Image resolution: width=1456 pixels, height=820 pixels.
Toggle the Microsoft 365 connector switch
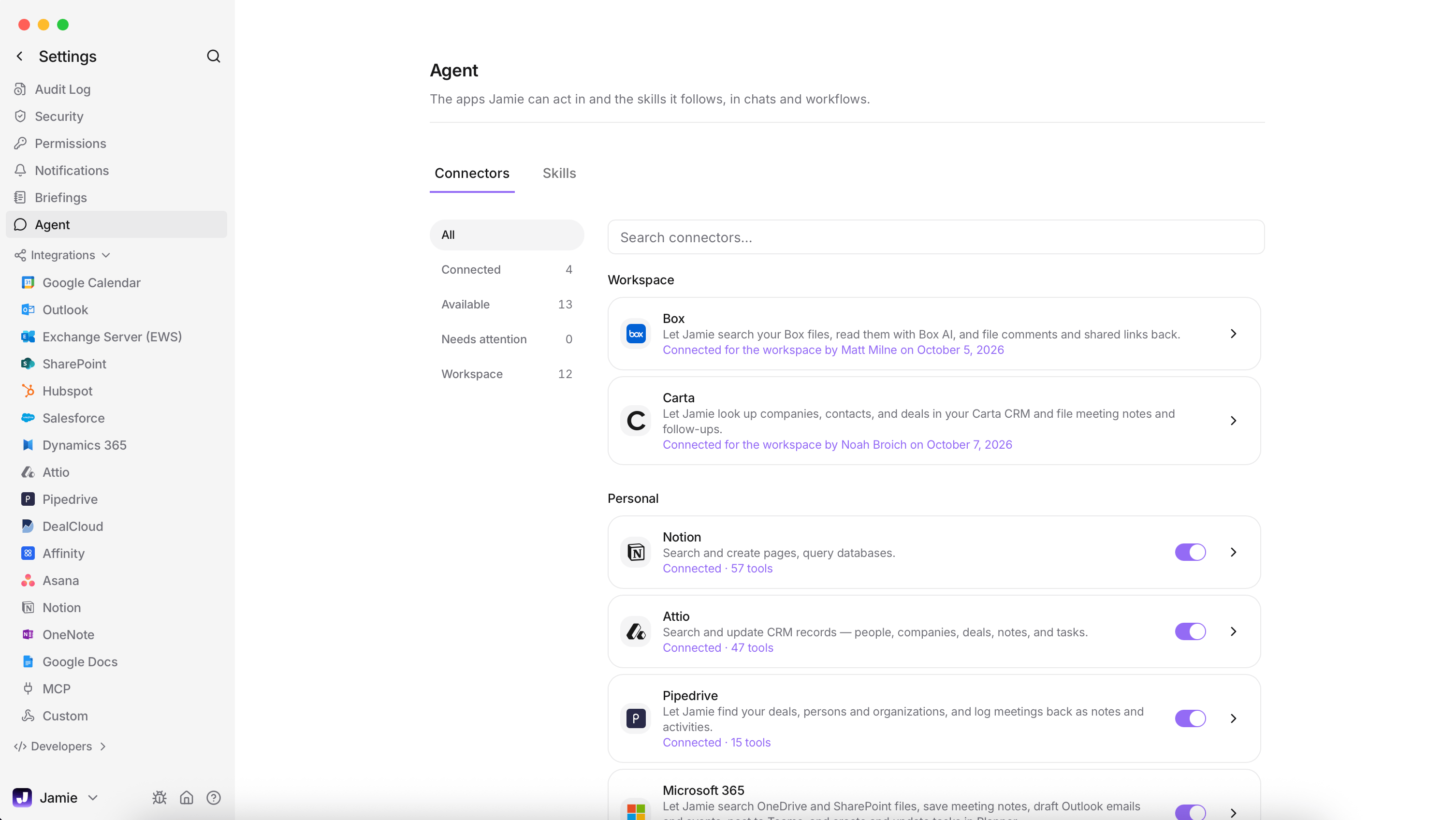pyautogui.click(x=1190, y=812)
